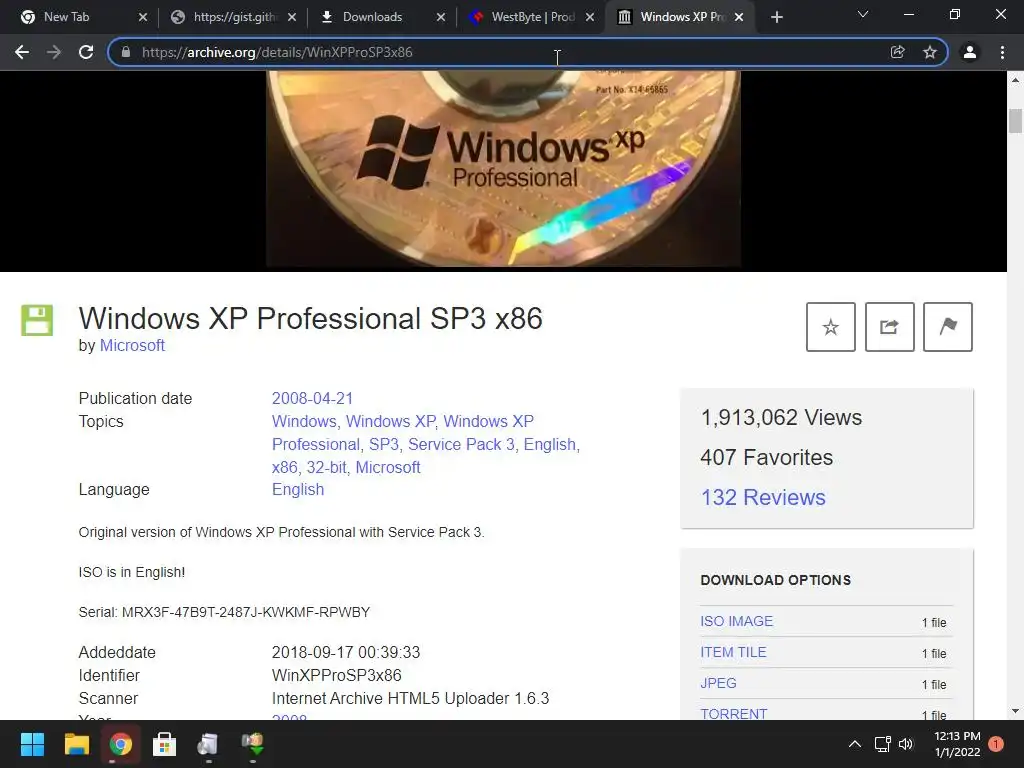
Task: Download the TORRENT file
Action: [x=734, y=713]
